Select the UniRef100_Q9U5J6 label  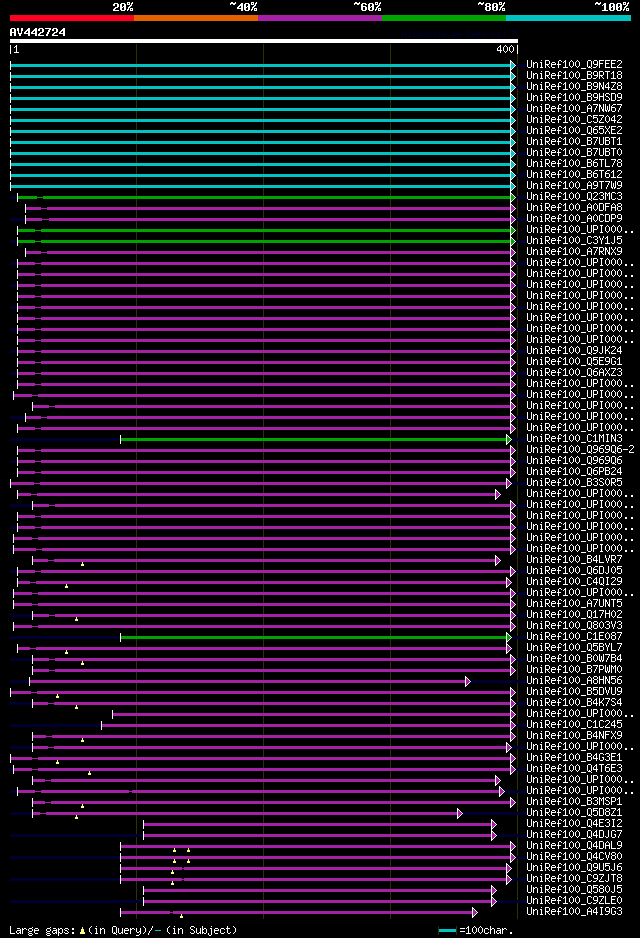point(574,867)
